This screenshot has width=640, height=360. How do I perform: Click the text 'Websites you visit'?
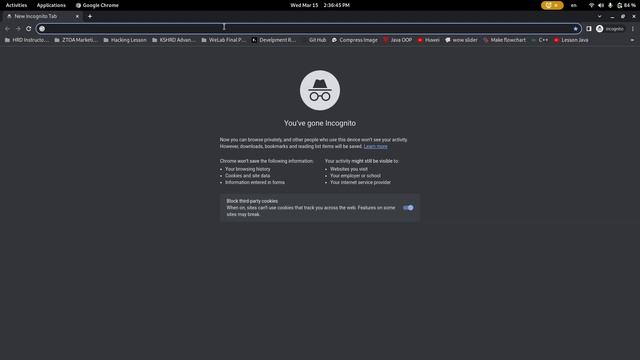pyautogui.click(x=349, y=169)
